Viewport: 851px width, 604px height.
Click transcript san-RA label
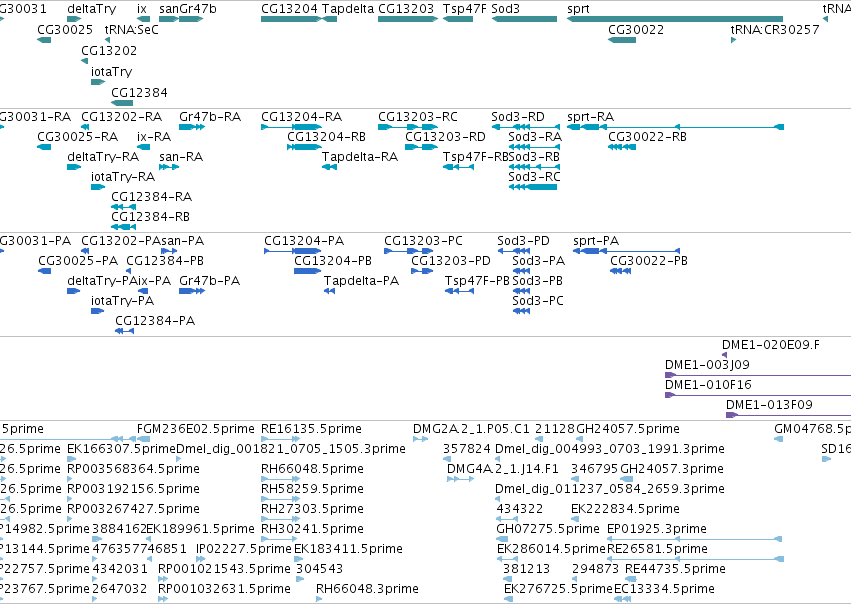pyautogui.click(x=181, y=157)
